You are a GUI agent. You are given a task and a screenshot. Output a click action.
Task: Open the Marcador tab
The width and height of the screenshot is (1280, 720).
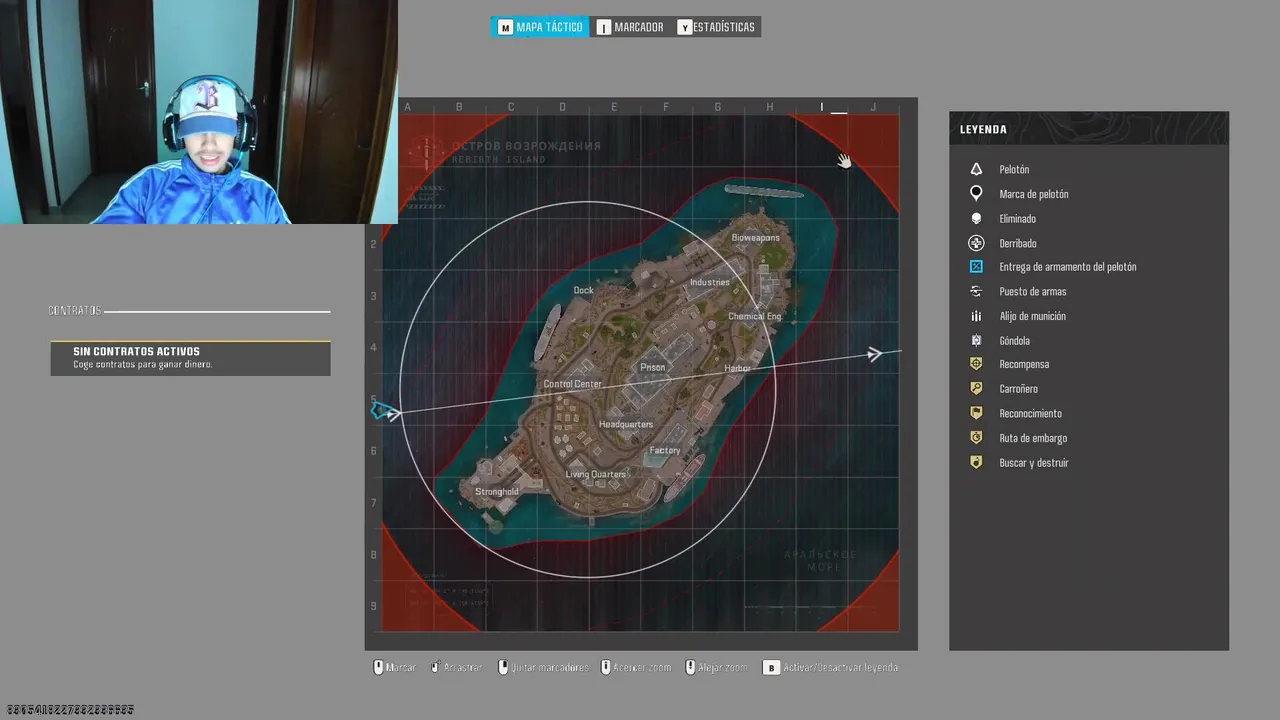631,27
